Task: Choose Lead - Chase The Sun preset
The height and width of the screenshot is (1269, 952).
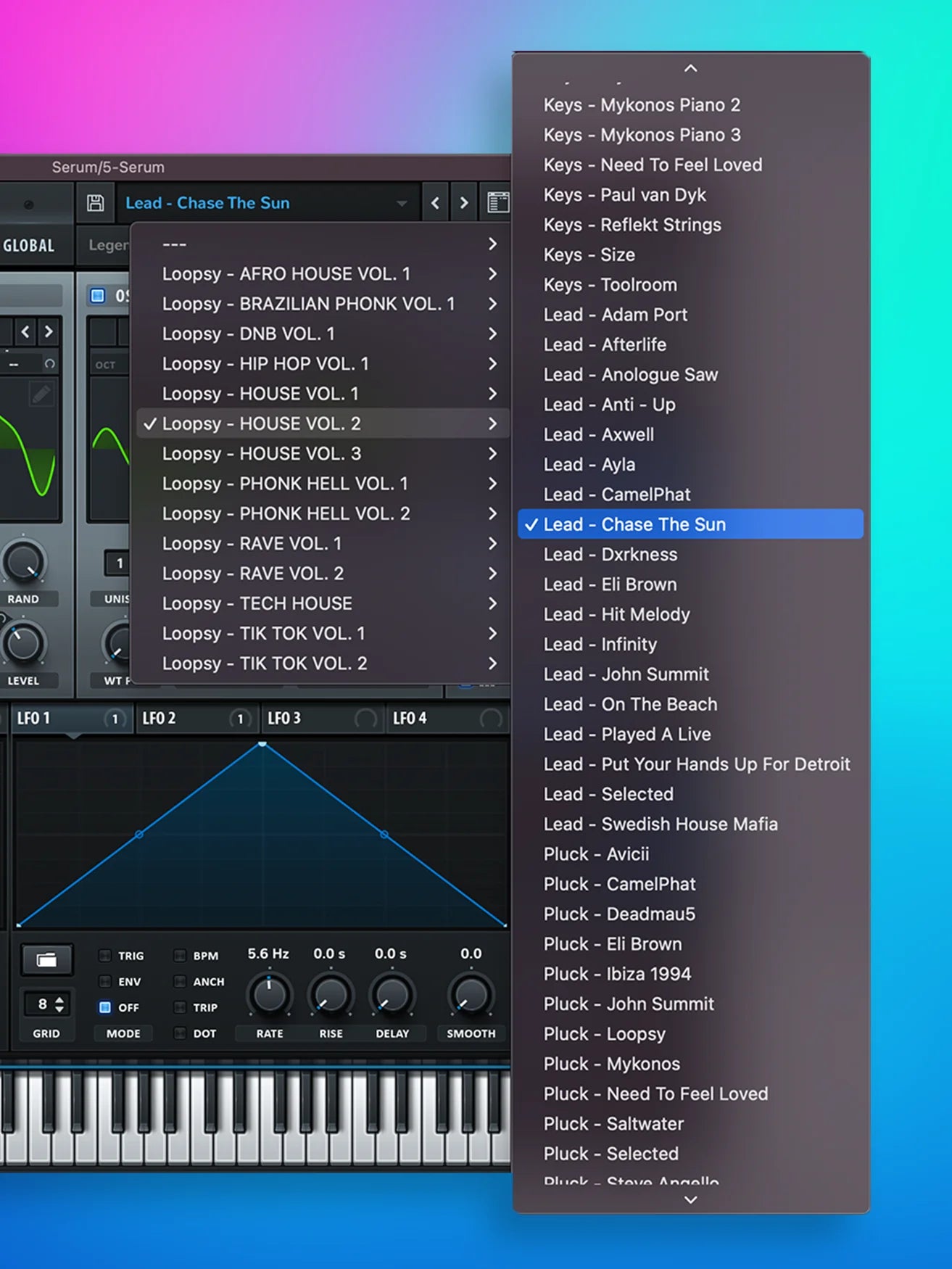Action: [x=690, y=524]
